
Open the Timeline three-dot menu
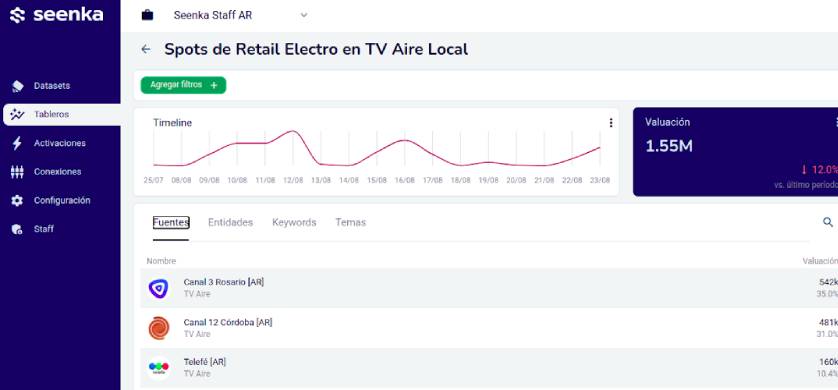tap(611, 123)
